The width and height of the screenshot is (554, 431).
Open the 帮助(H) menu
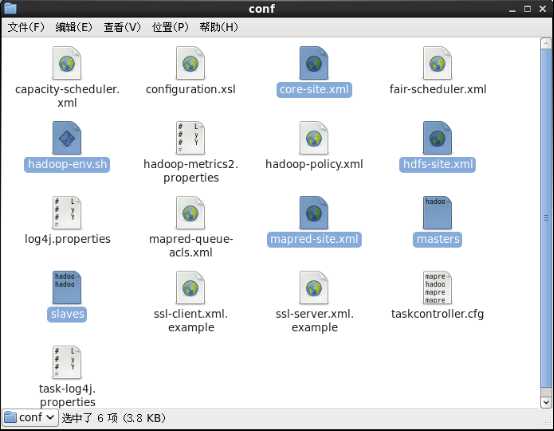tap(219, 27)
